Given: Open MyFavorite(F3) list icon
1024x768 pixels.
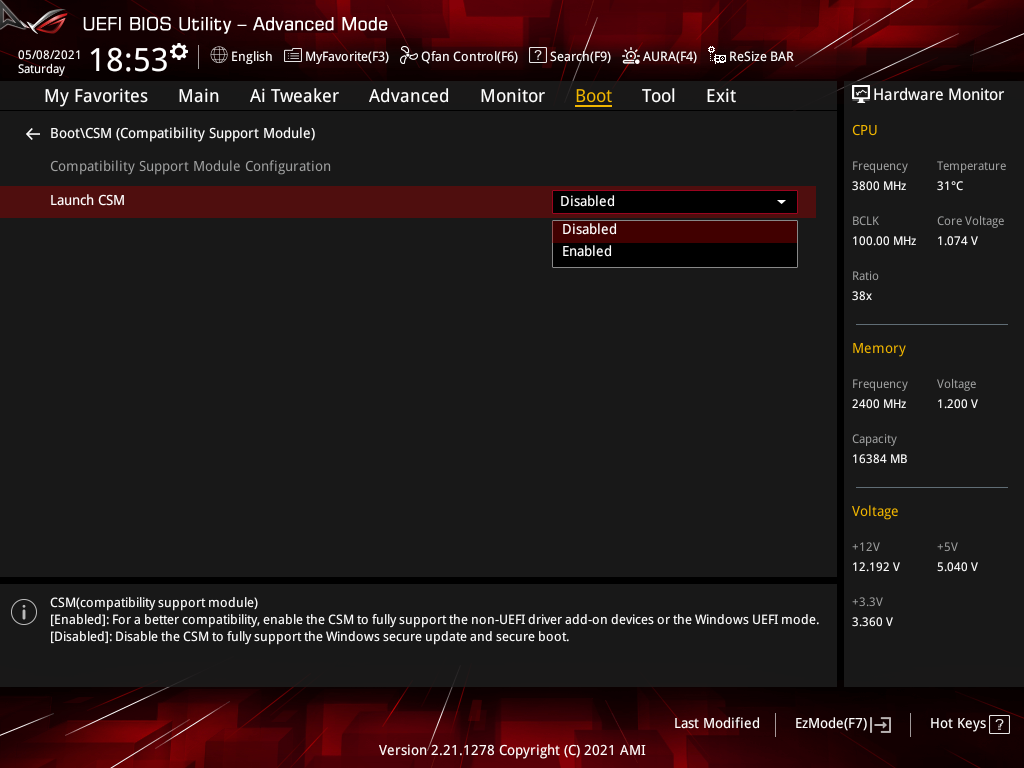Looking at the screenshot, I should 293,56.
